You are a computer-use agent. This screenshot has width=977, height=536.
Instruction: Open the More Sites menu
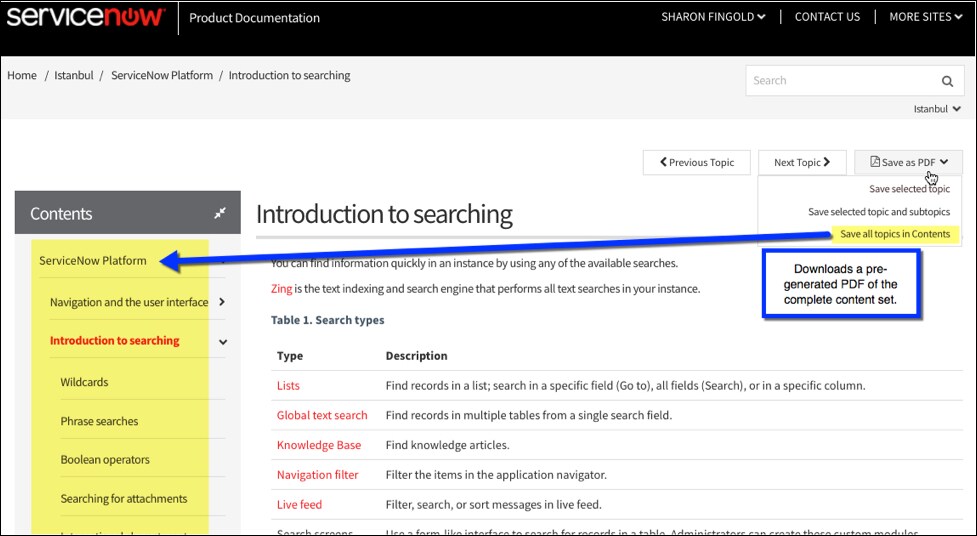pos(925,17)
